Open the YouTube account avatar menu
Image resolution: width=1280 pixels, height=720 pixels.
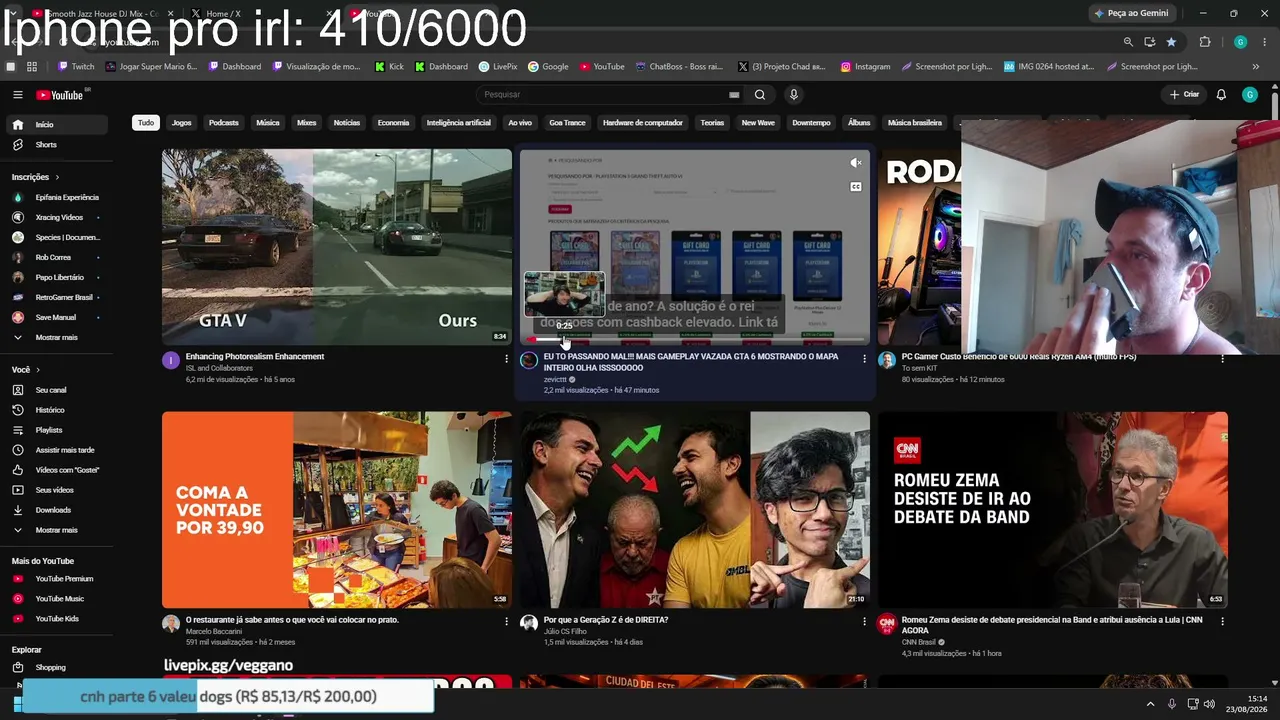point(1250,95)
